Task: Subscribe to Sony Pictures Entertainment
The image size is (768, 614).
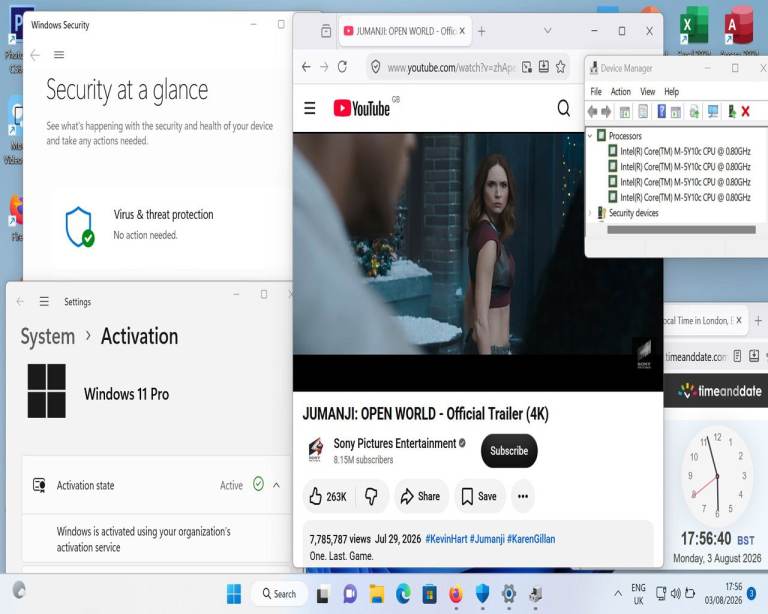Action: (509, 450)
